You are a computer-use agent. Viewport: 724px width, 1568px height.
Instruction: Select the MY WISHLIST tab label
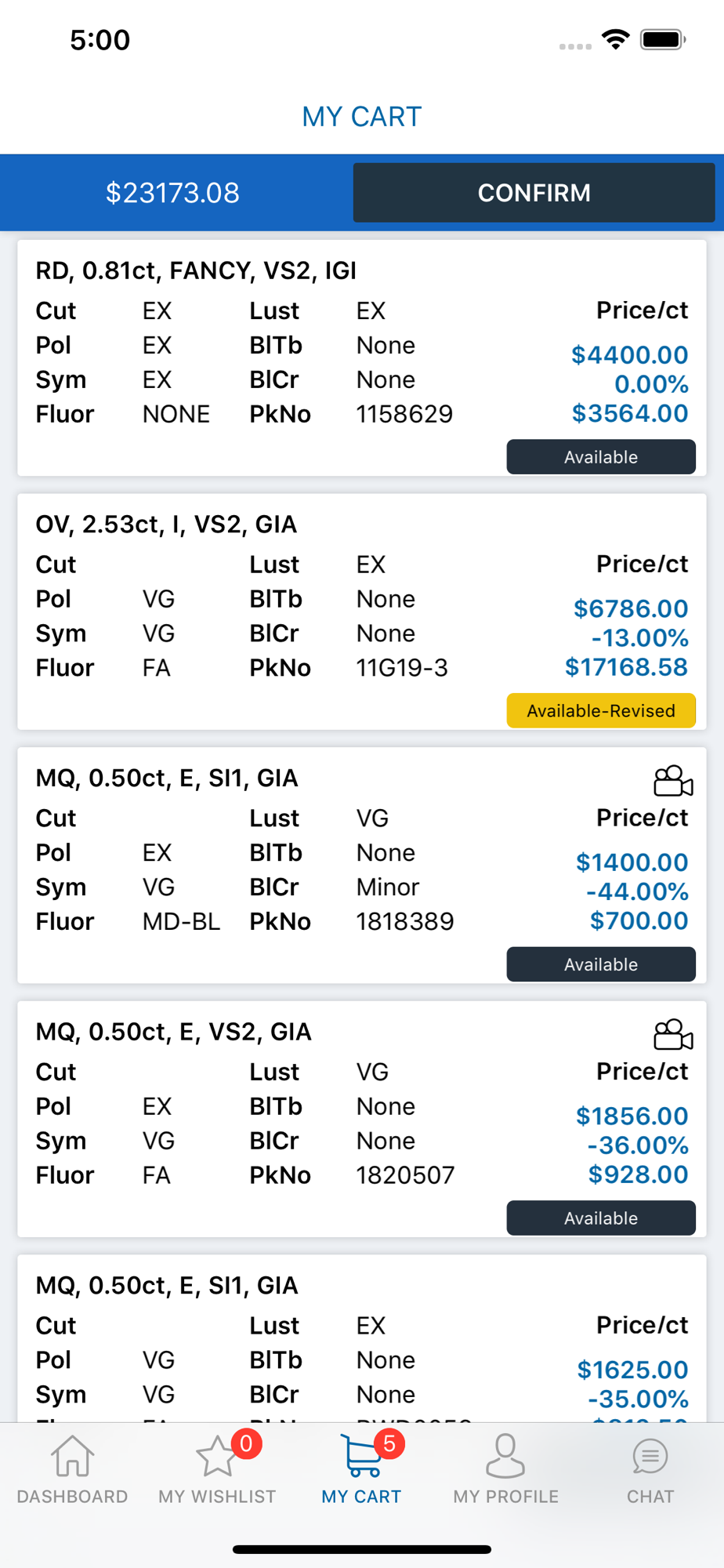click(x=217, y=1497)
